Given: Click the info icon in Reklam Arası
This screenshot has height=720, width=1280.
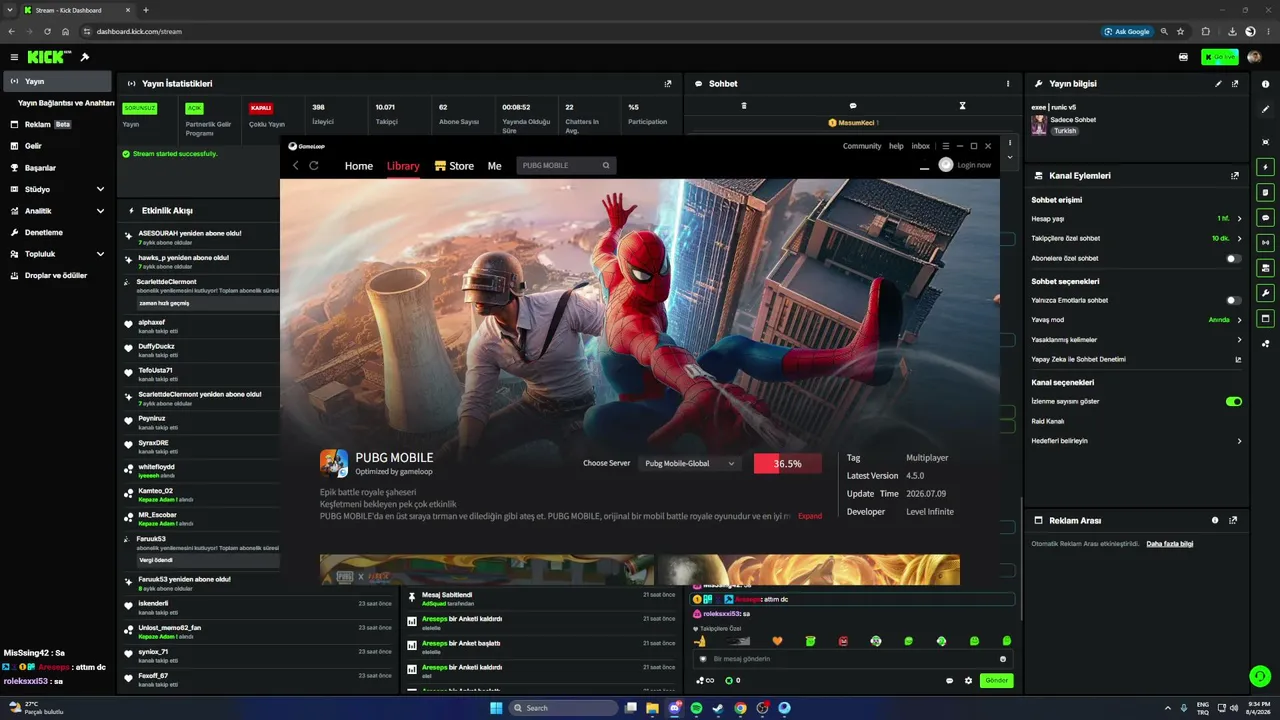Looking at the screenshot, I should pyautogui.click(x=1215, y=521).
